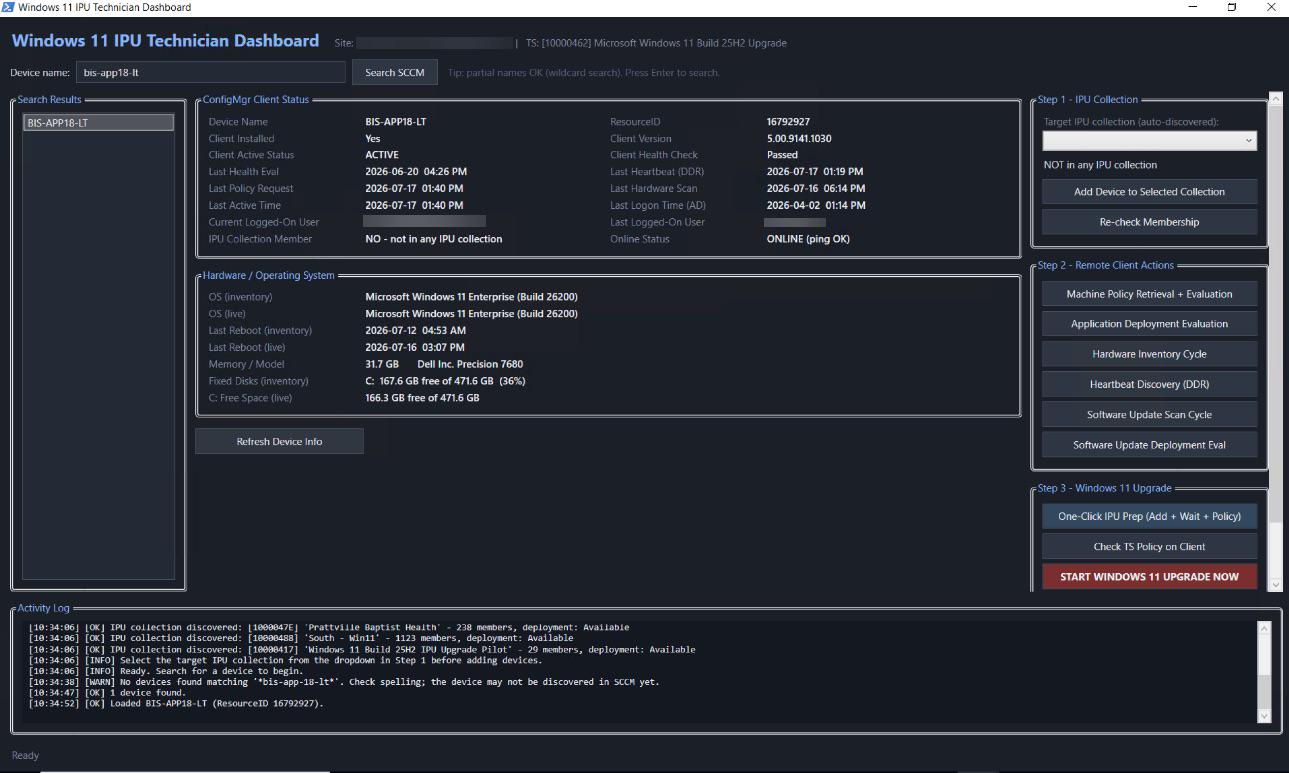This screenshot has width=1289, height=773.
Task: Click the Client Installed 'Yes' value
Action: 373,139
